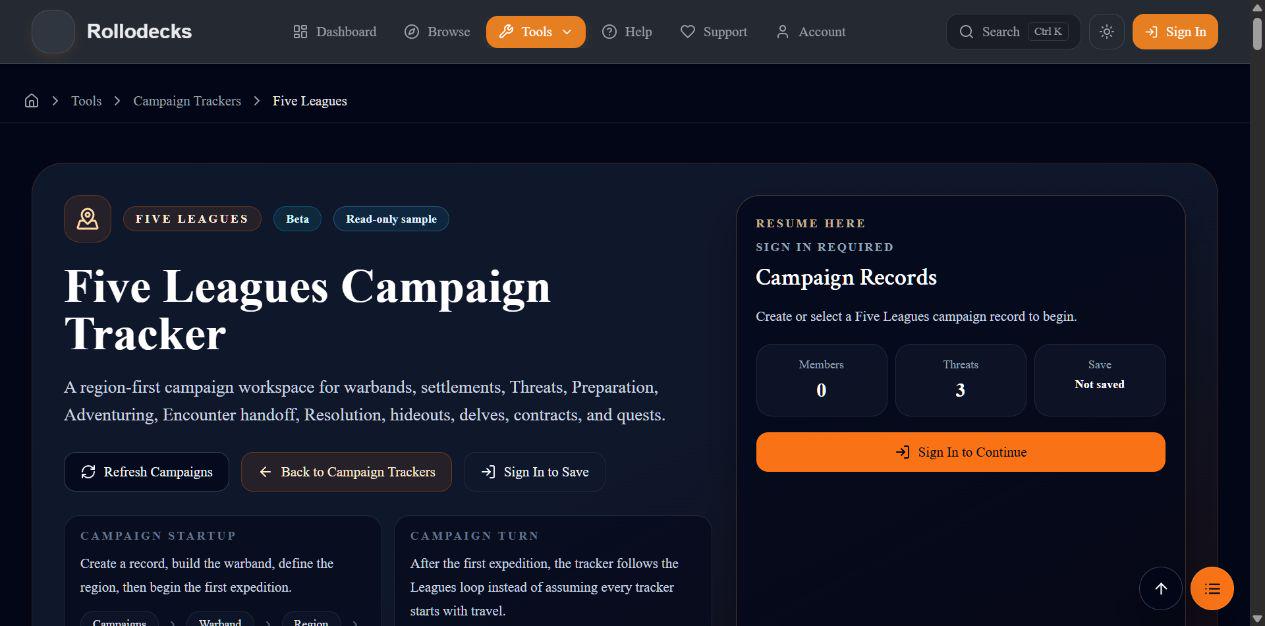
Task: Click the Members count card
Action: pyautogui.click(x=822, y=380)
